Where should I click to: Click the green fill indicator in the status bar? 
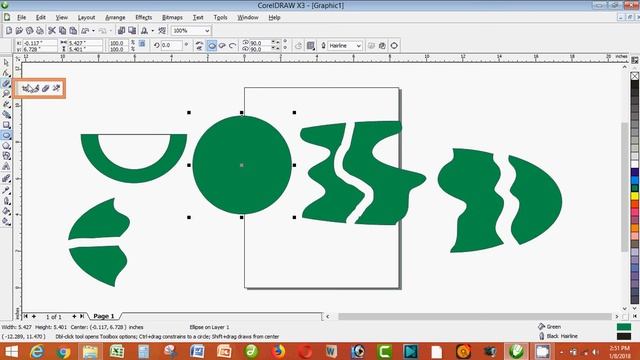[x=624, y=327]
